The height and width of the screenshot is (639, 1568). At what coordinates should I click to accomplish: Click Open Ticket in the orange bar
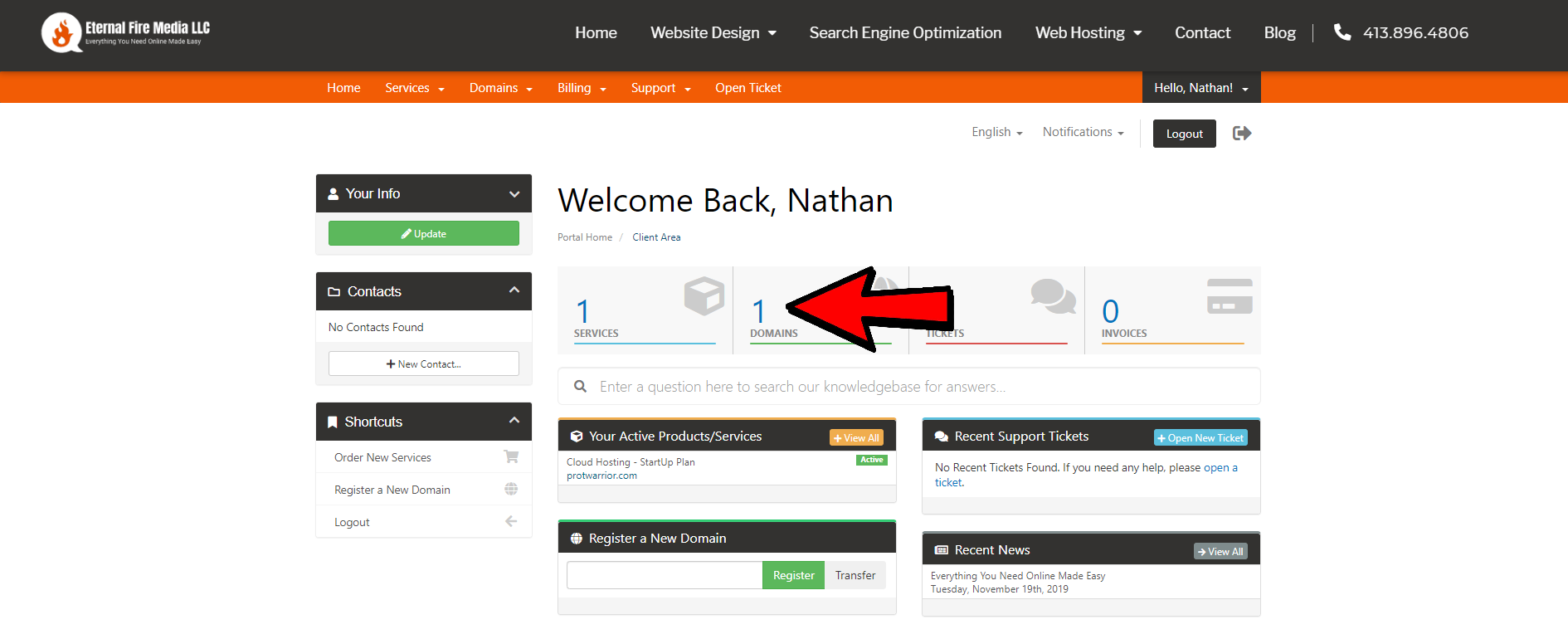(748, 88)
